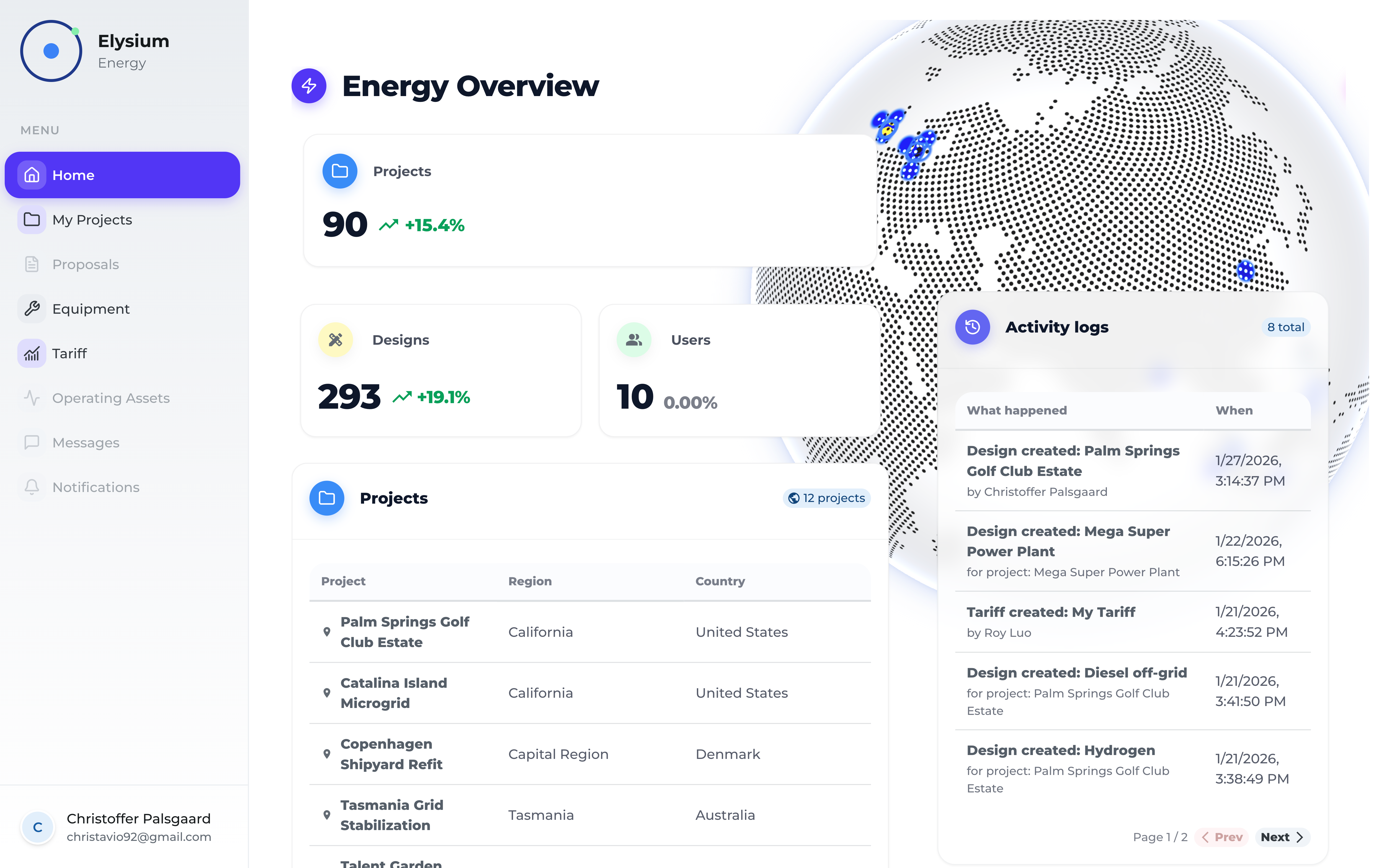Select the Equipment wrench icon
Screen dimensions: 1379x868
[x=32, y=309]
